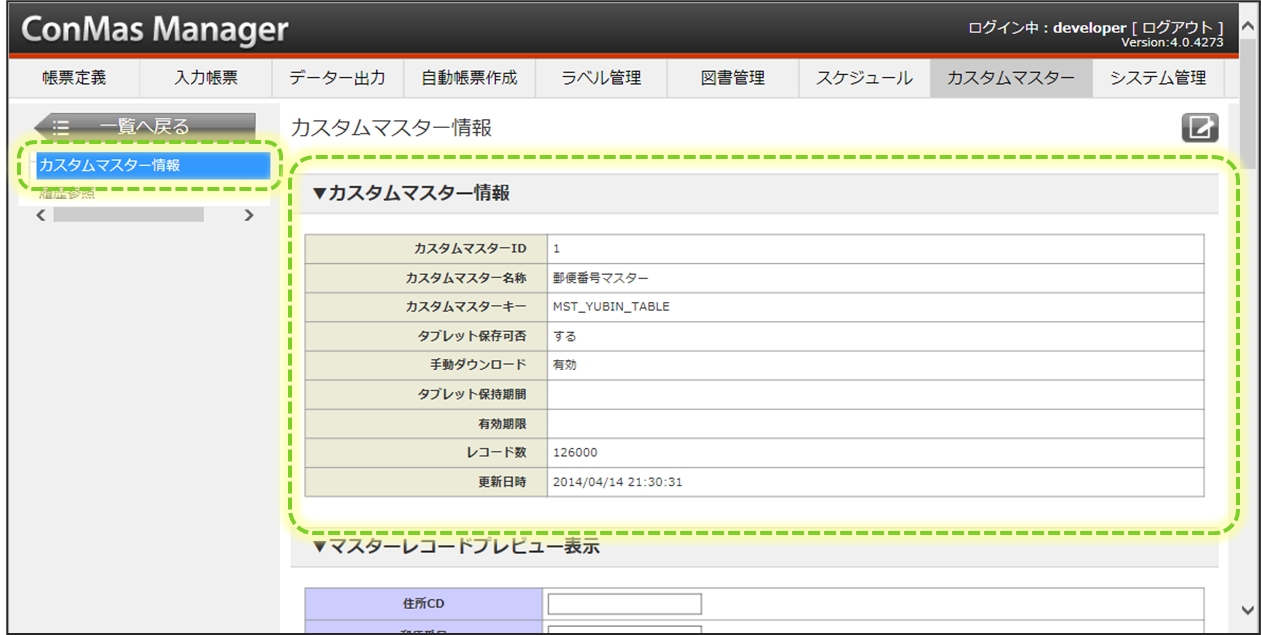The height and width of the screenshot is (635, 1261).
Task: Click the 住所CD input field
Action: (625, 604)
